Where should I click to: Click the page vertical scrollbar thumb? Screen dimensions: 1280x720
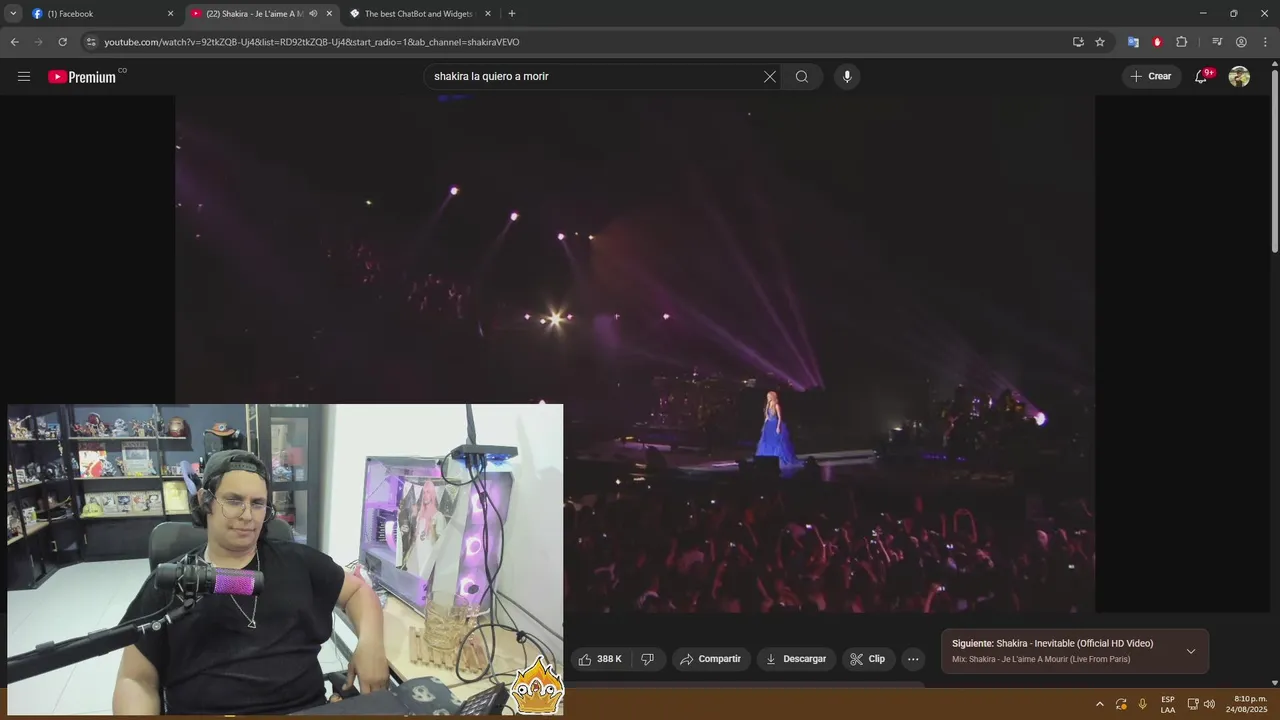[x=1274, y=160]
